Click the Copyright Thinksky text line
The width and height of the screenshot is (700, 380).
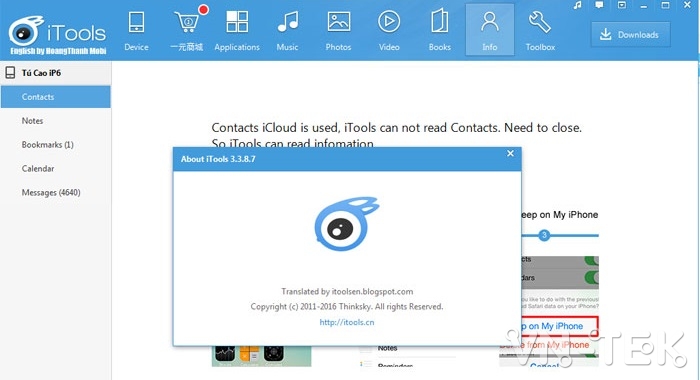click(x=347, y=307)
